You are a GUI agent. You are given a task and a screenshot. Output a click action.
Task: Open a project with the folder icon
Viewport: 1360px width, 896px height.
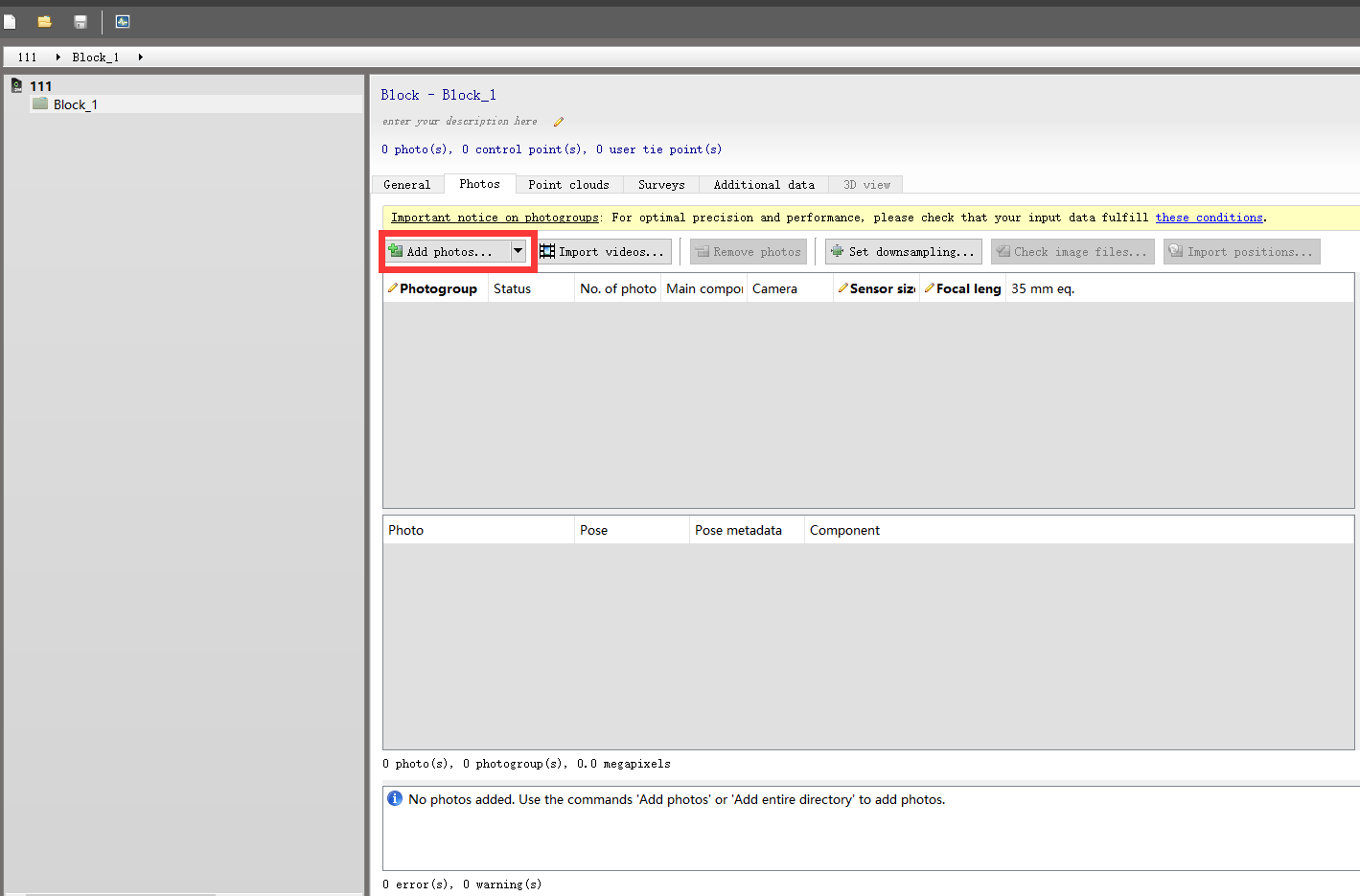pyautogui.click(x=44, y=21)
